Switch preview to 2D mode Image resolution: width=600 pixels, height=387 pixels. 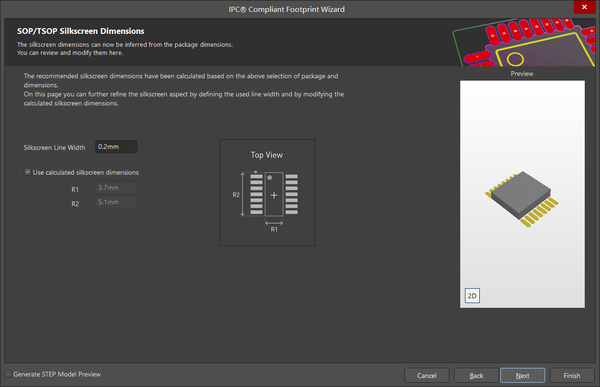472,296
